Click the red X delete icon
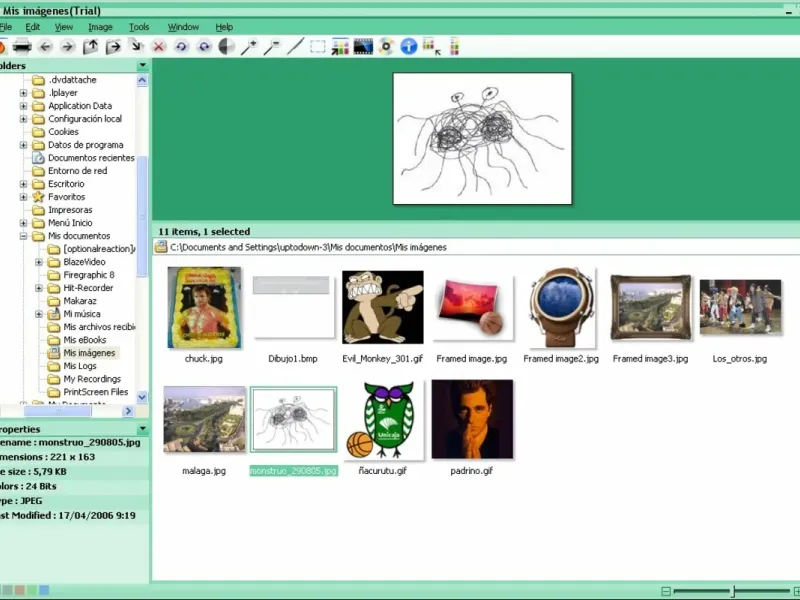800x600 pixels. pos(159,47)
